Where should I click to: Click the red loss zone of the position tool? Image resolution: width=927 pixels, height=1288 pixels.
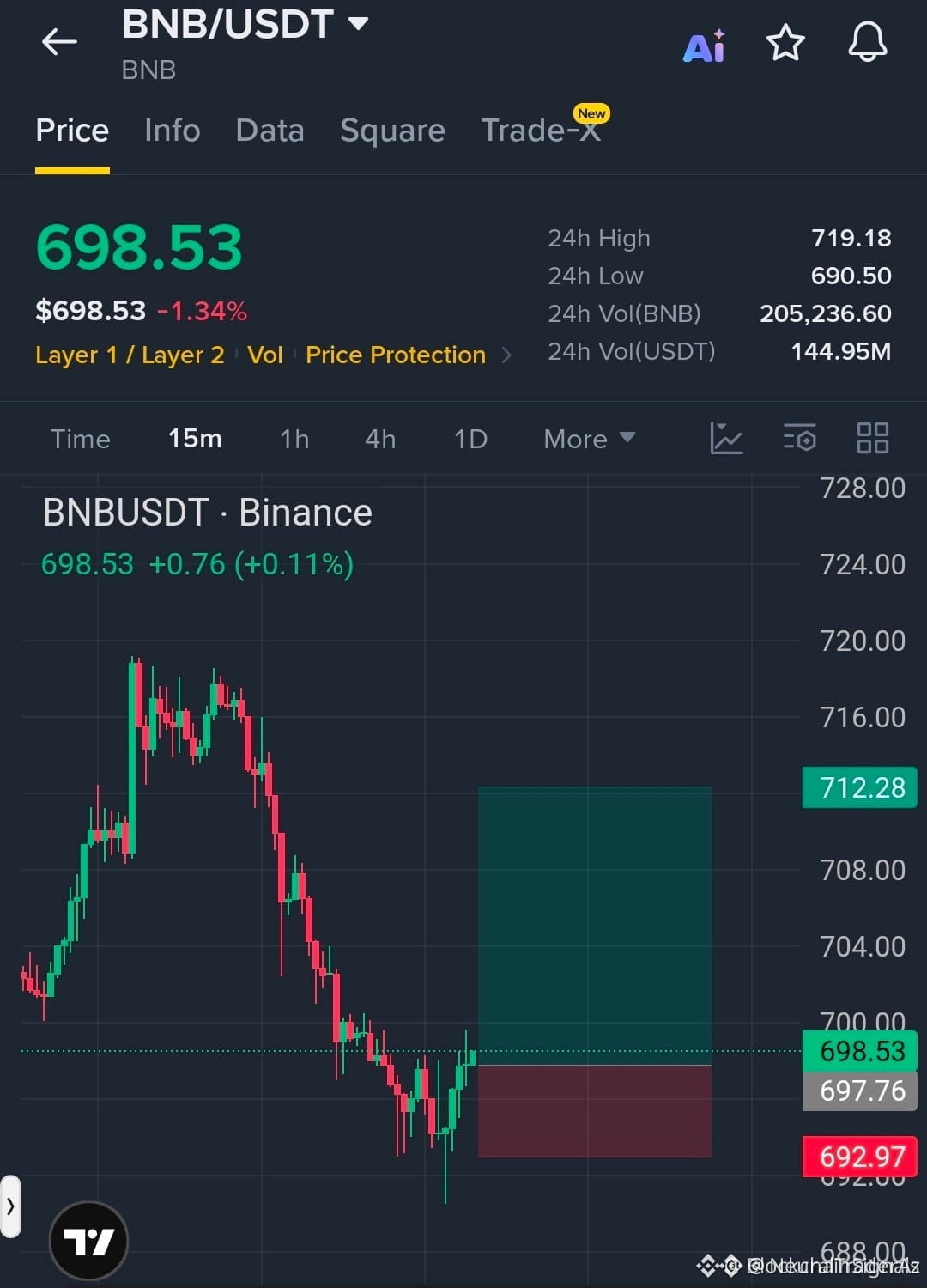pyautogui.click(x=594, y=1111)
